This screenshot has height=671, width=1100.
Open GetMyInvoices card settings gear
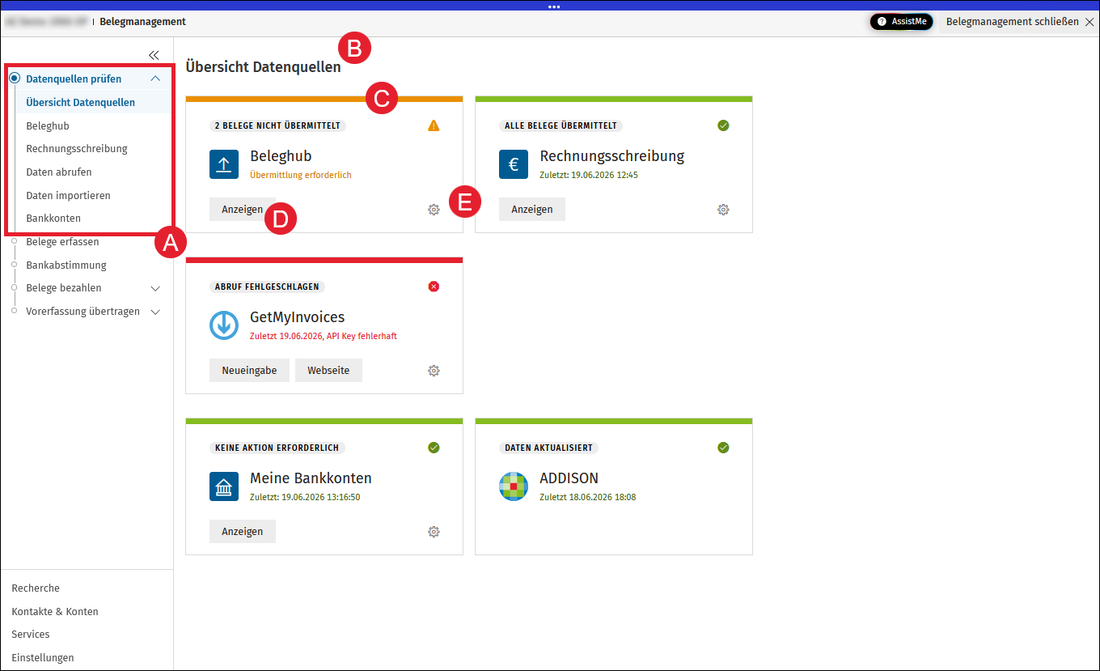[x=434, y=371]
